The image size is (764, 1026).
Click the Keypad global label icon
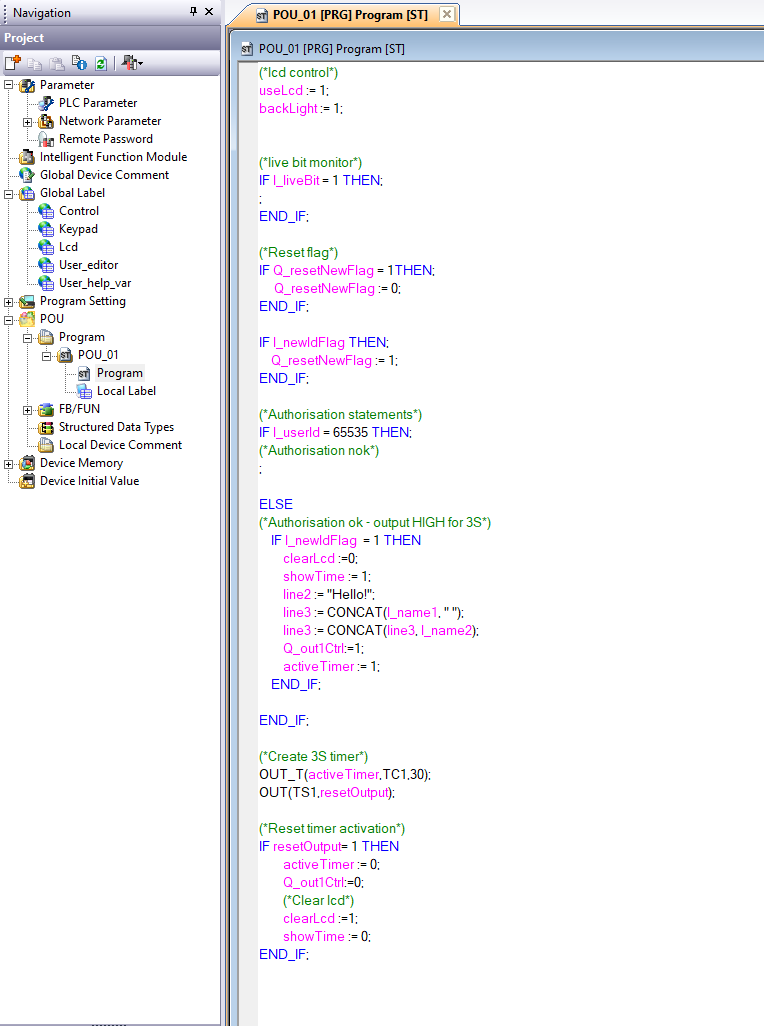[46, 229]
